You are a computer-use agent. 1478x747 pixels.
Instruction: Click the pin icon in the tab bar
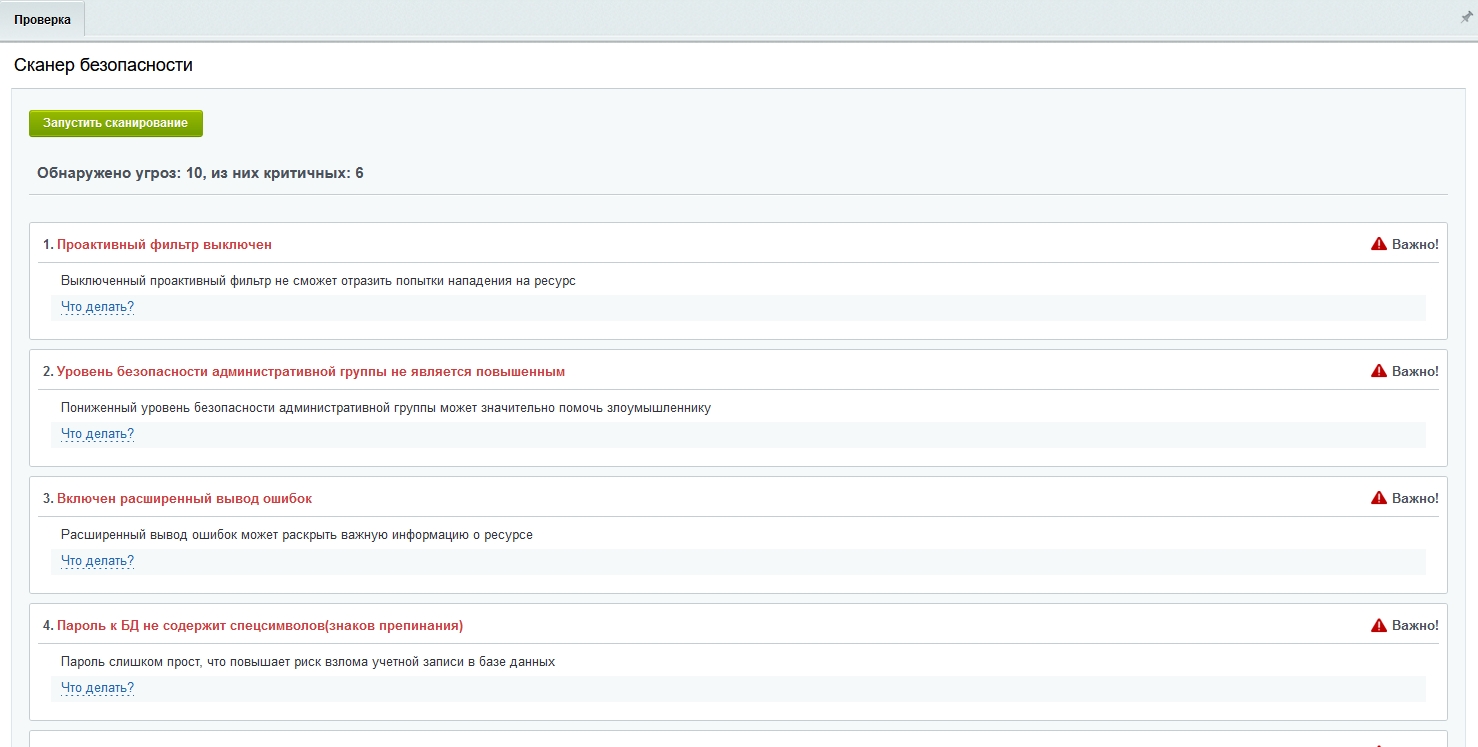[x=1466, y=18]
